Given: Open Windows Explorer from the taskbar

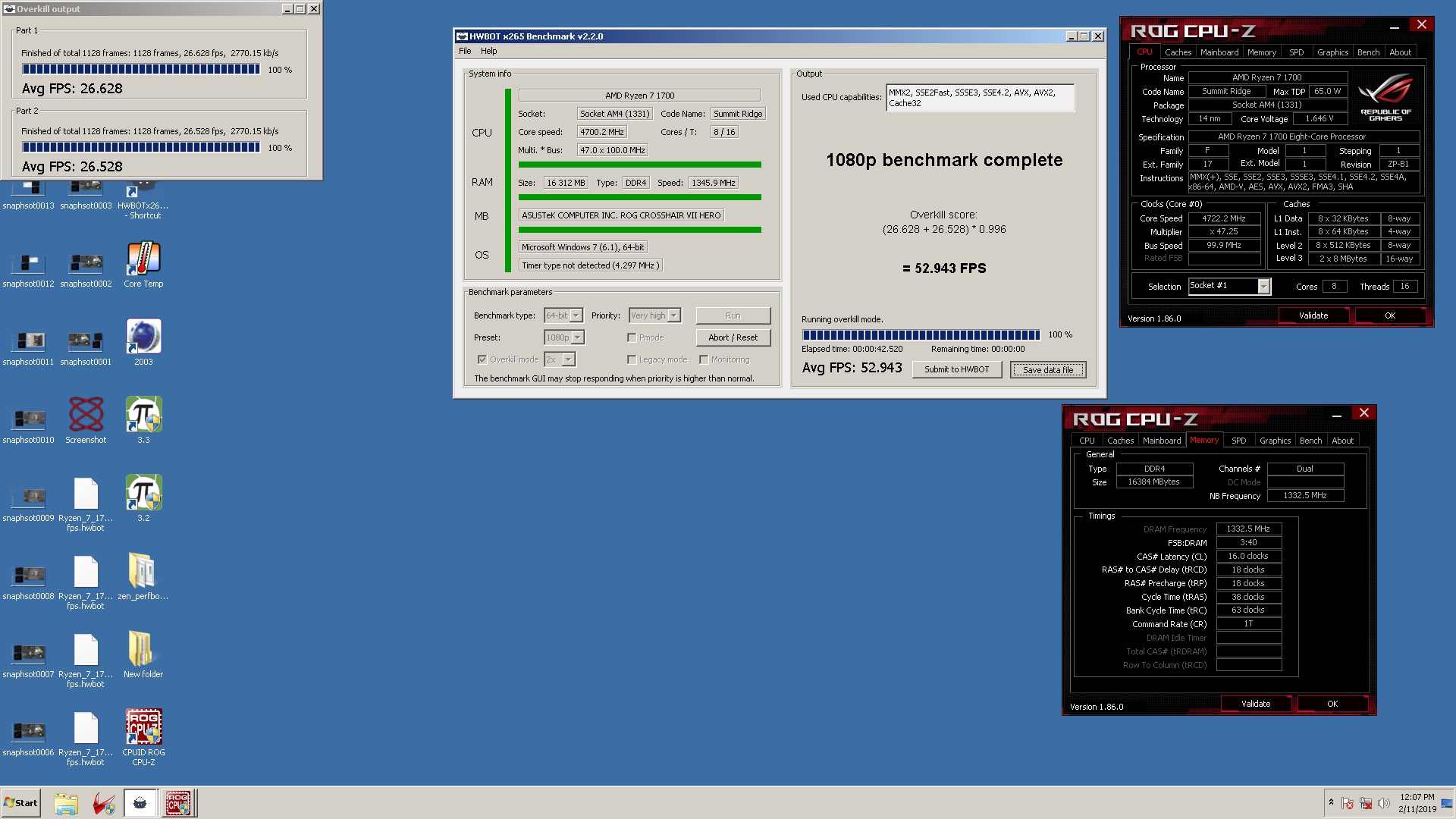Looking at the screenshot, I should [67, 803].
